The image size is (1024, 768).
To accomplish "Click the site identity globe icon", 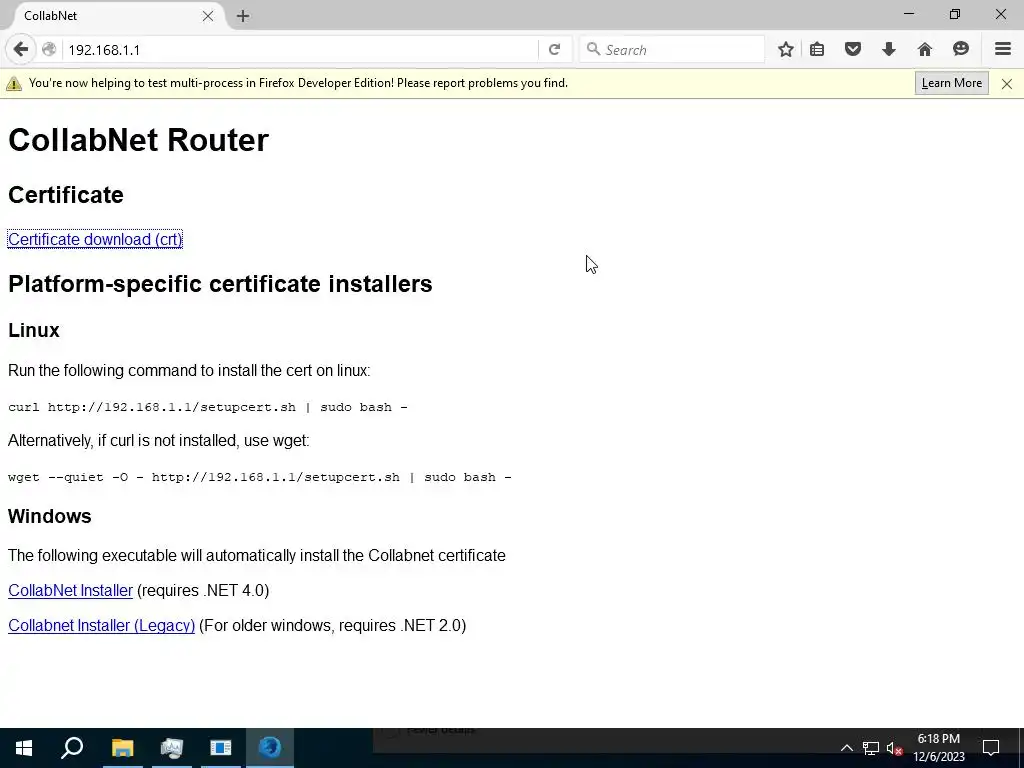I will pyautogui.click(x=49, y=50).
